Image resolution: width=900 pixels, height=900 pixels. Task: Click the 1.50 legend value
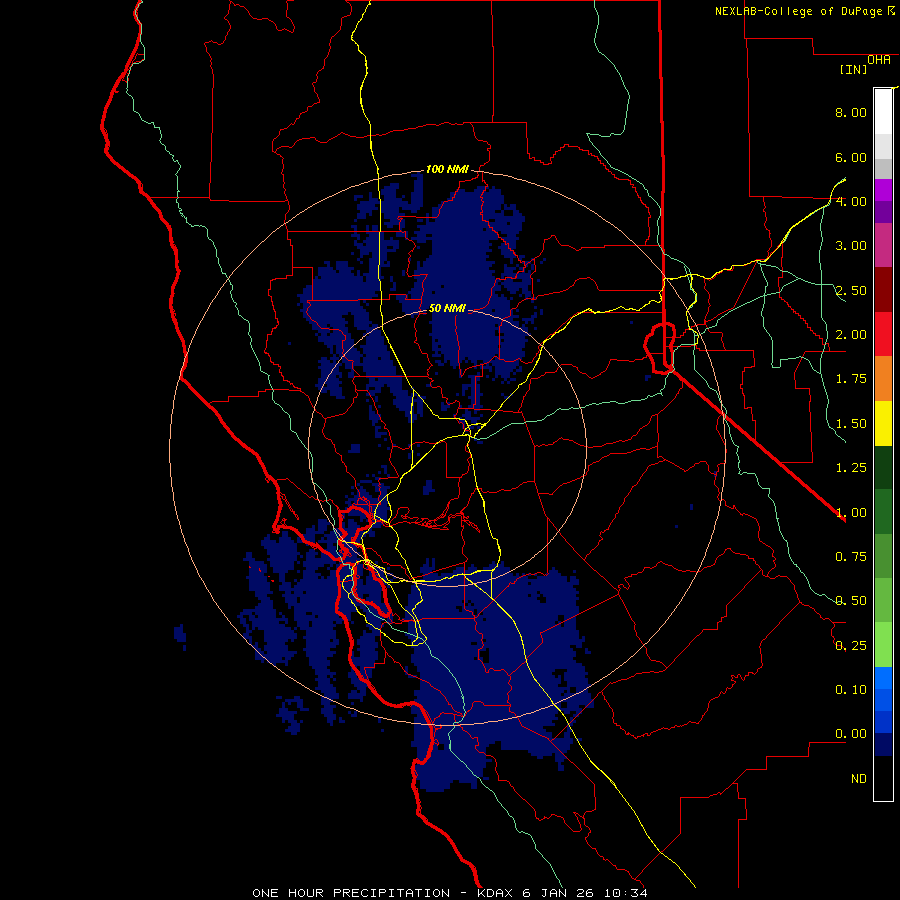point(851,424)
